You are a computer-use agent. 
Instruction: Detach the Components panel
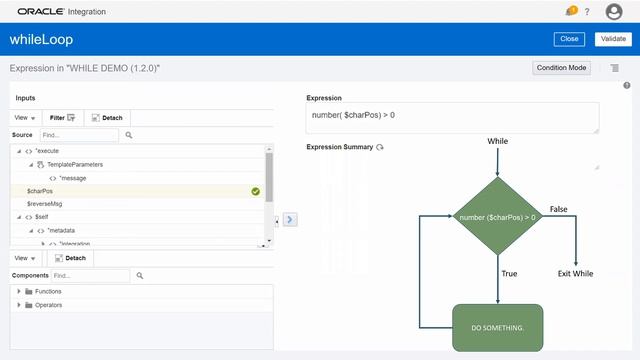[x=70, y=258]
